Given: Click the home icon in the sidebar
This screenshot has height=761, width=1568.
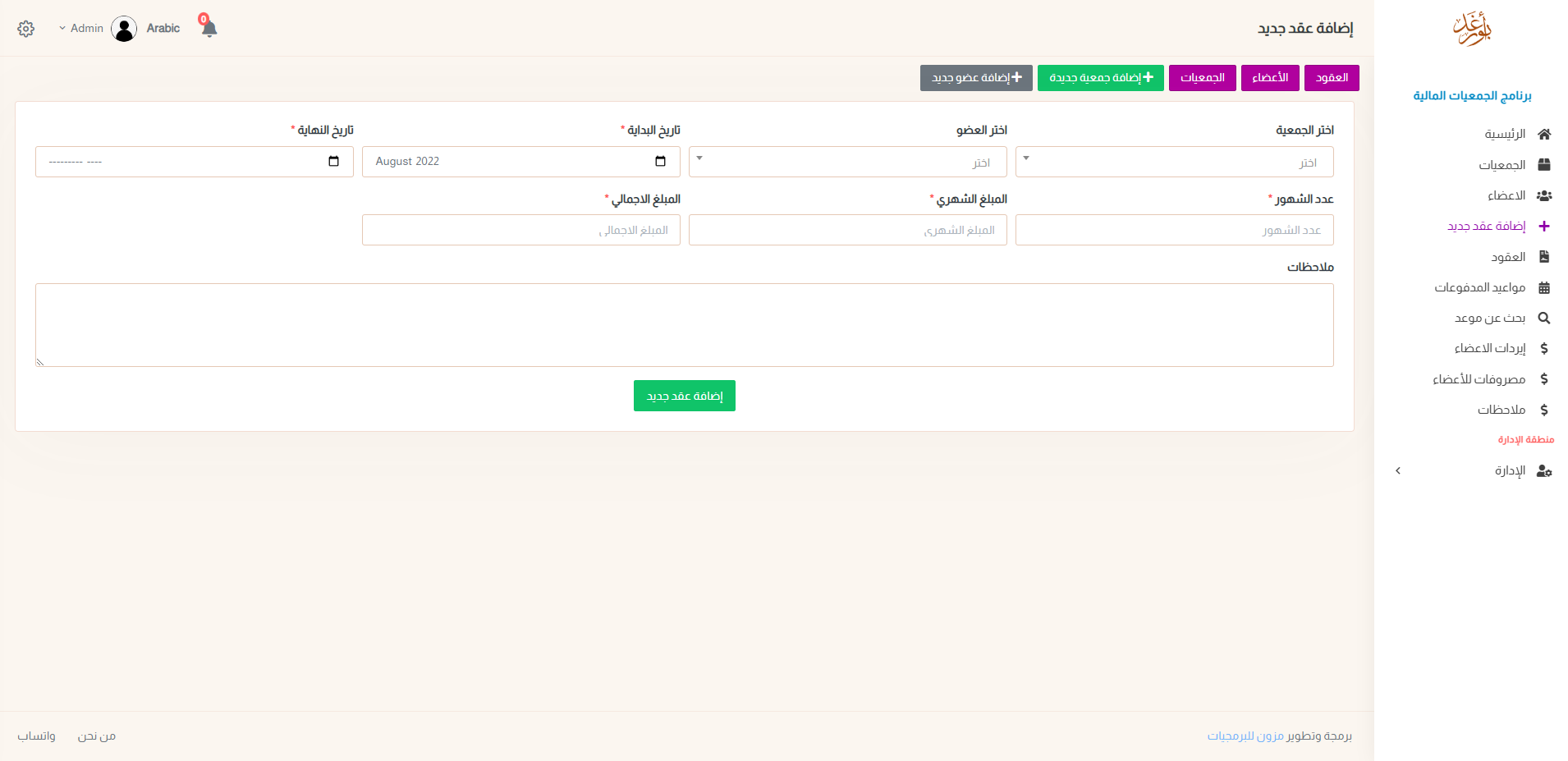Looking at the screenshot, I should coord(1544,134).
